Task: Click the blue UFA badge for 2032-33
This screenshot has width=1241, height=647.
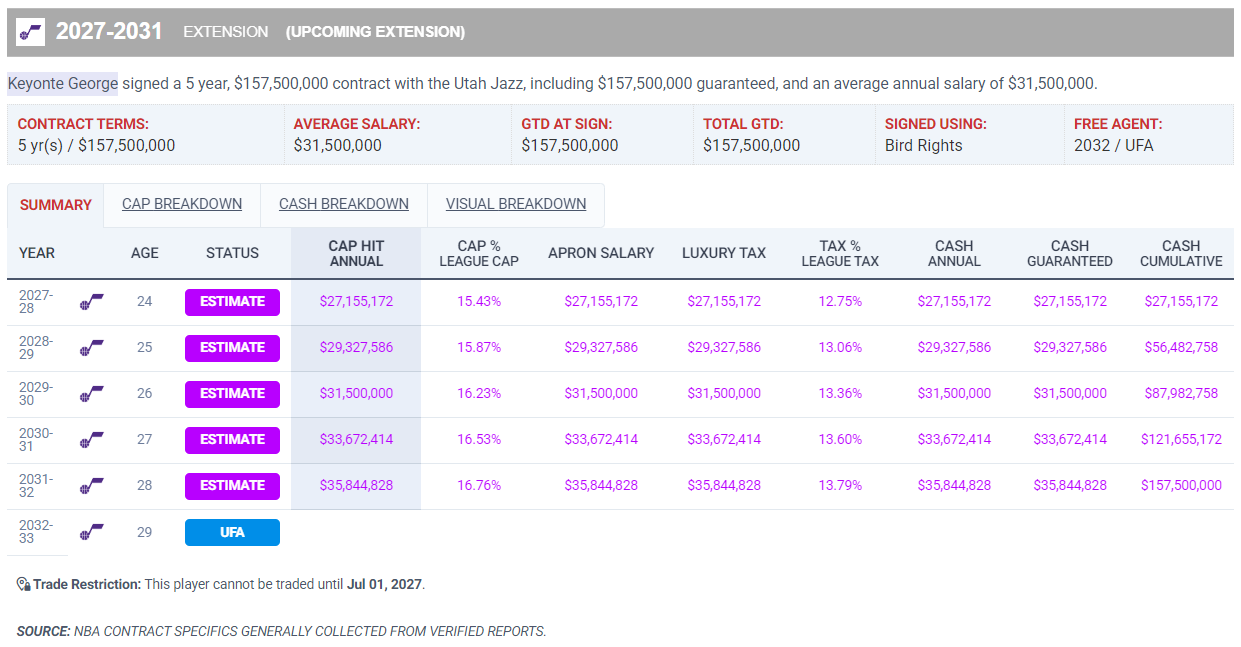Action: pyautogui.click(x=232, y=533)
